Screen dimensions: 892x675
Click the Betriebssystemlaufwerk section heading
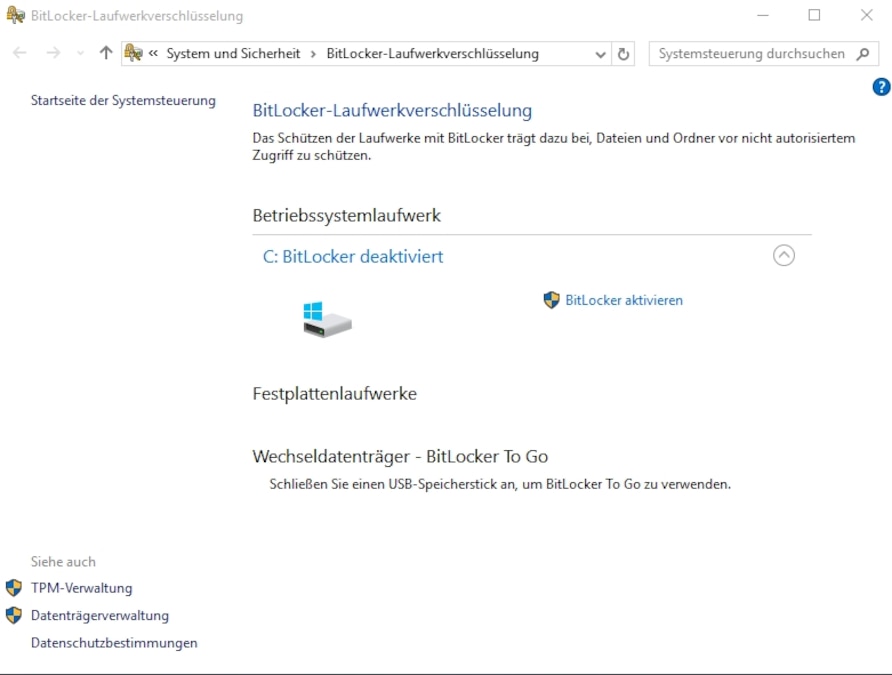point(346,216)
